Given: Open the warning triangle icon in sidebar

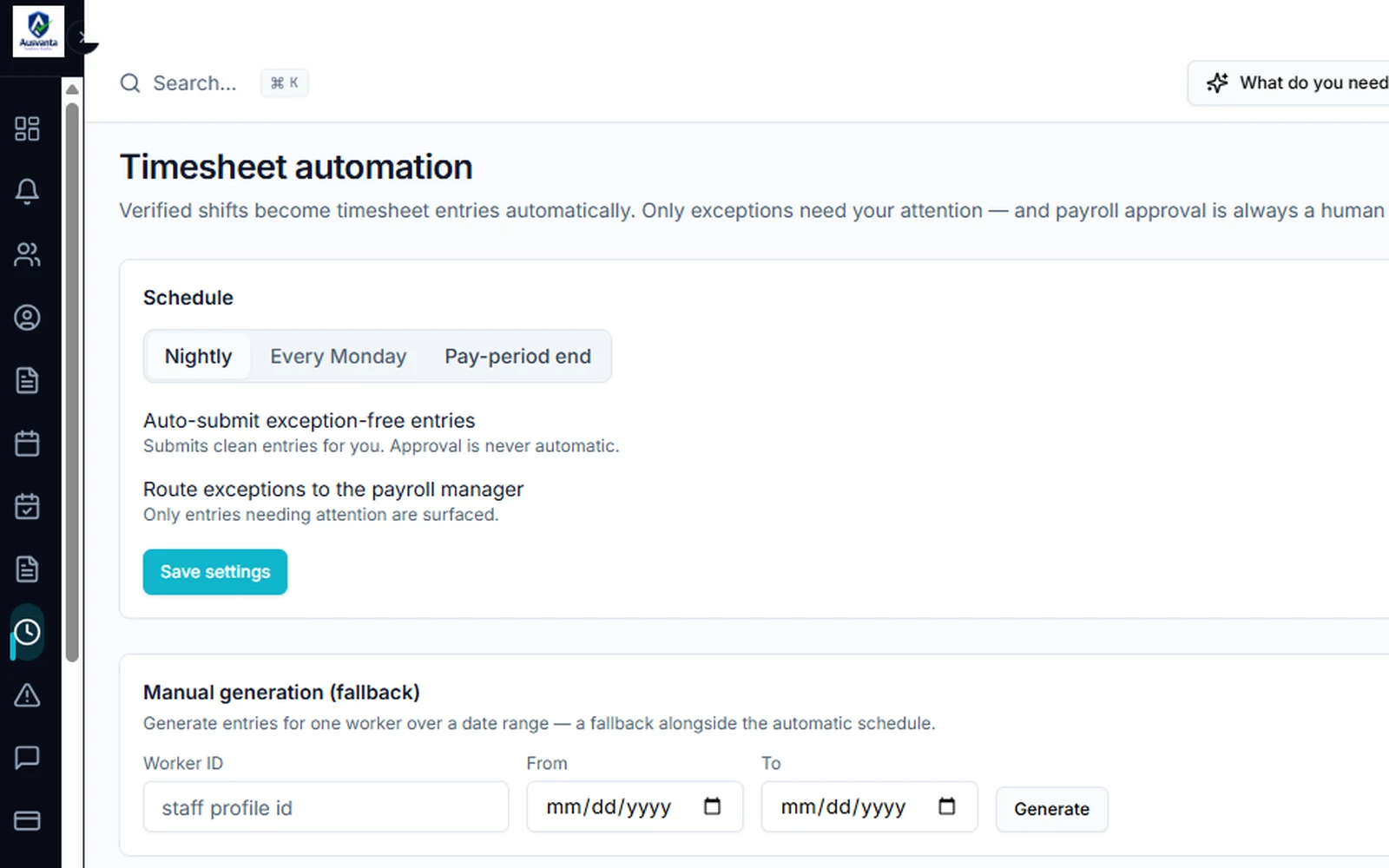Looking at the screenshot, I should (27, 695).
